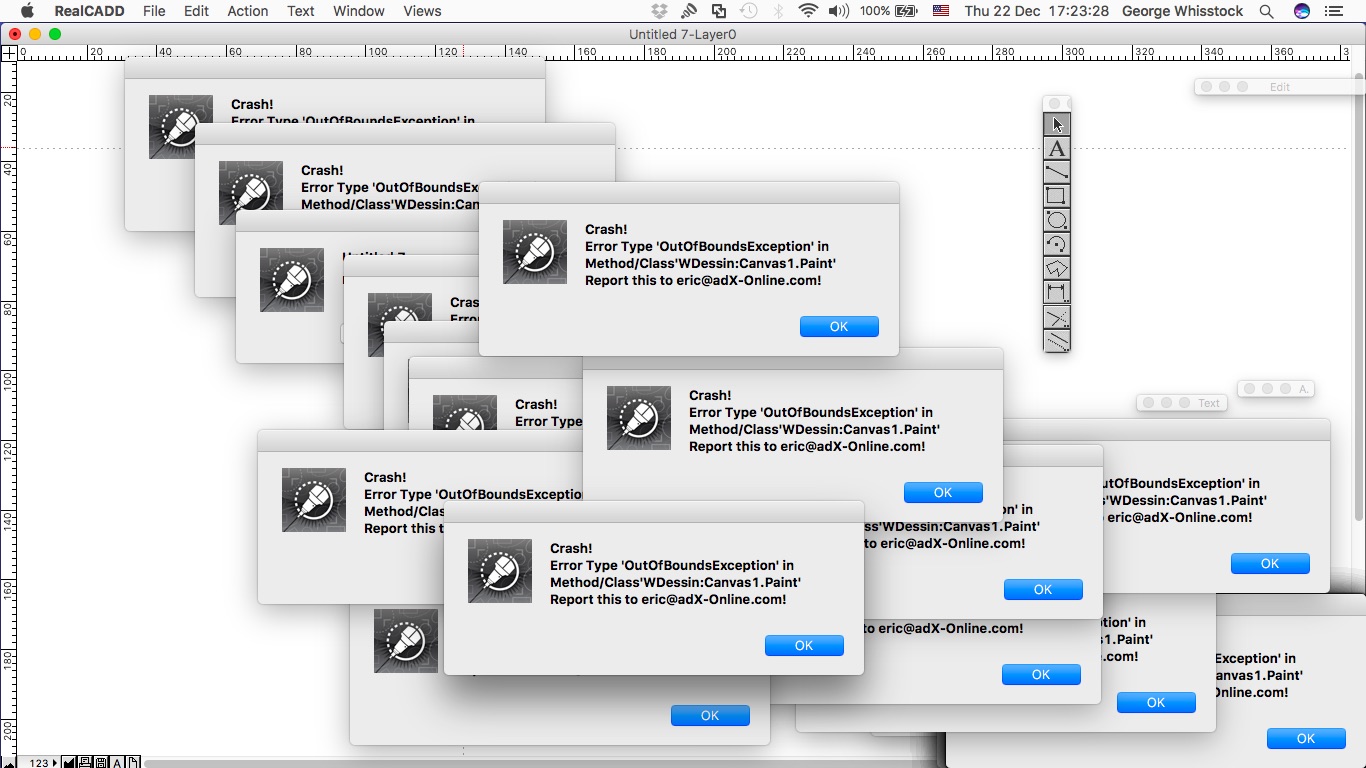1366x768 pixels.
Task: Select the Line drawing tool
Action: 1057,172
